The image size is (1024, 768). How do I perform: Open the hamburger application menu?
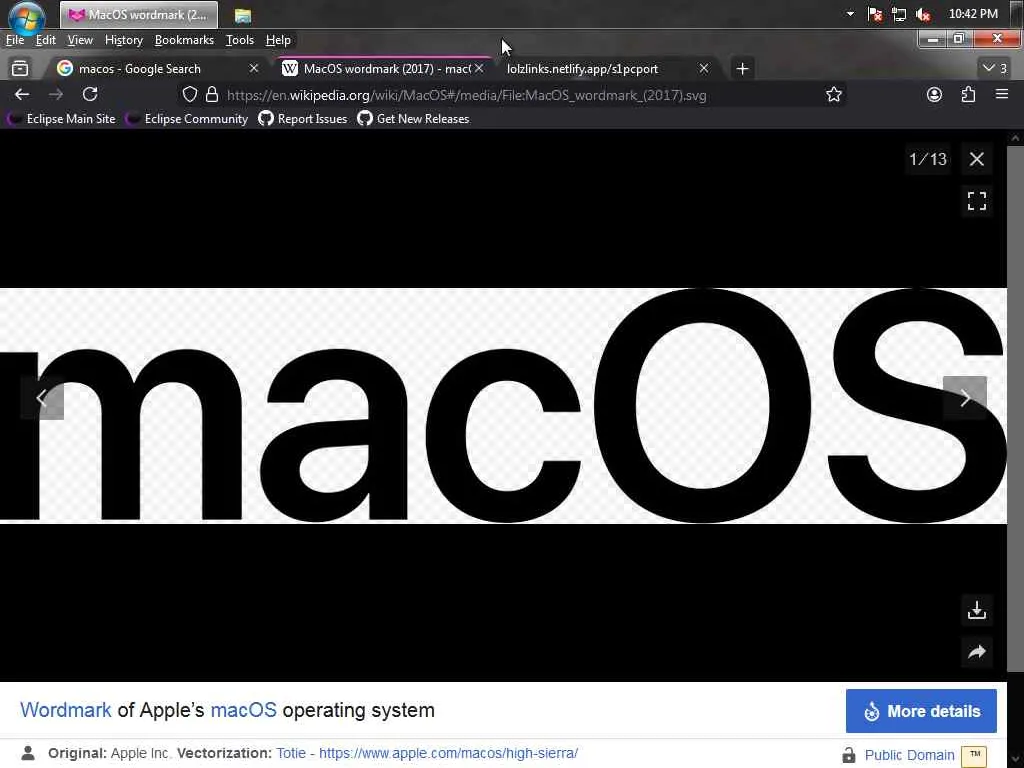point(1002,95)
